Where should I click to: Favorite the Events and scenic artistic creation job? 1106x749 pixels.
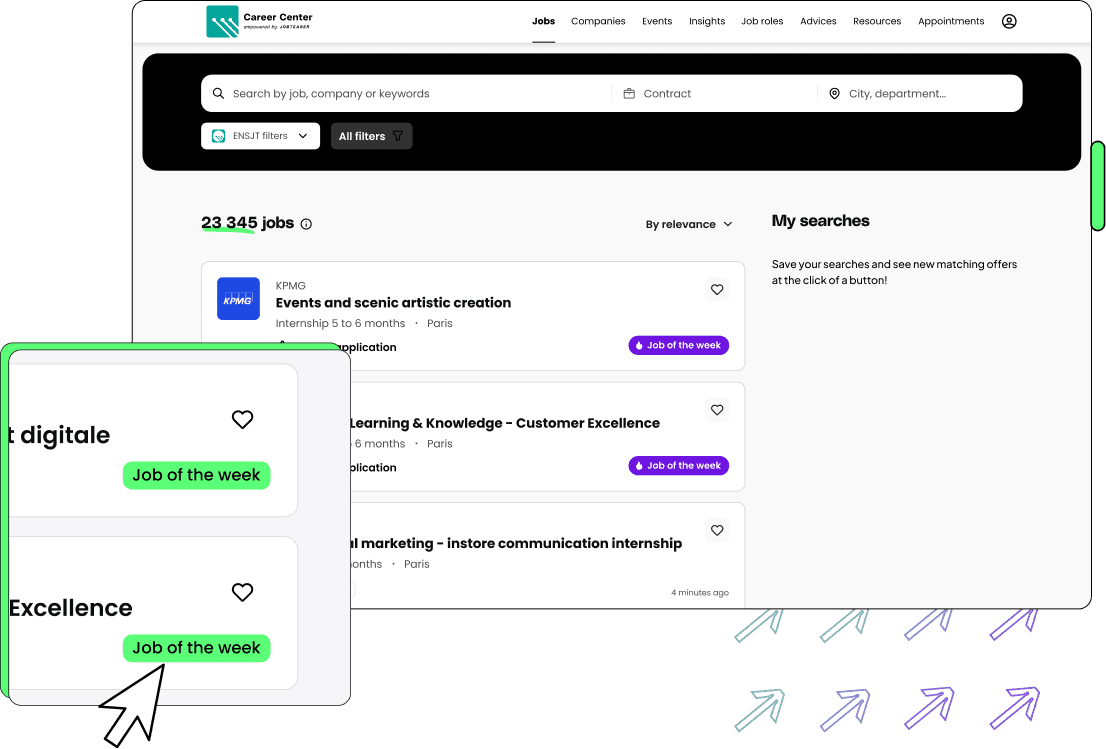717,290
